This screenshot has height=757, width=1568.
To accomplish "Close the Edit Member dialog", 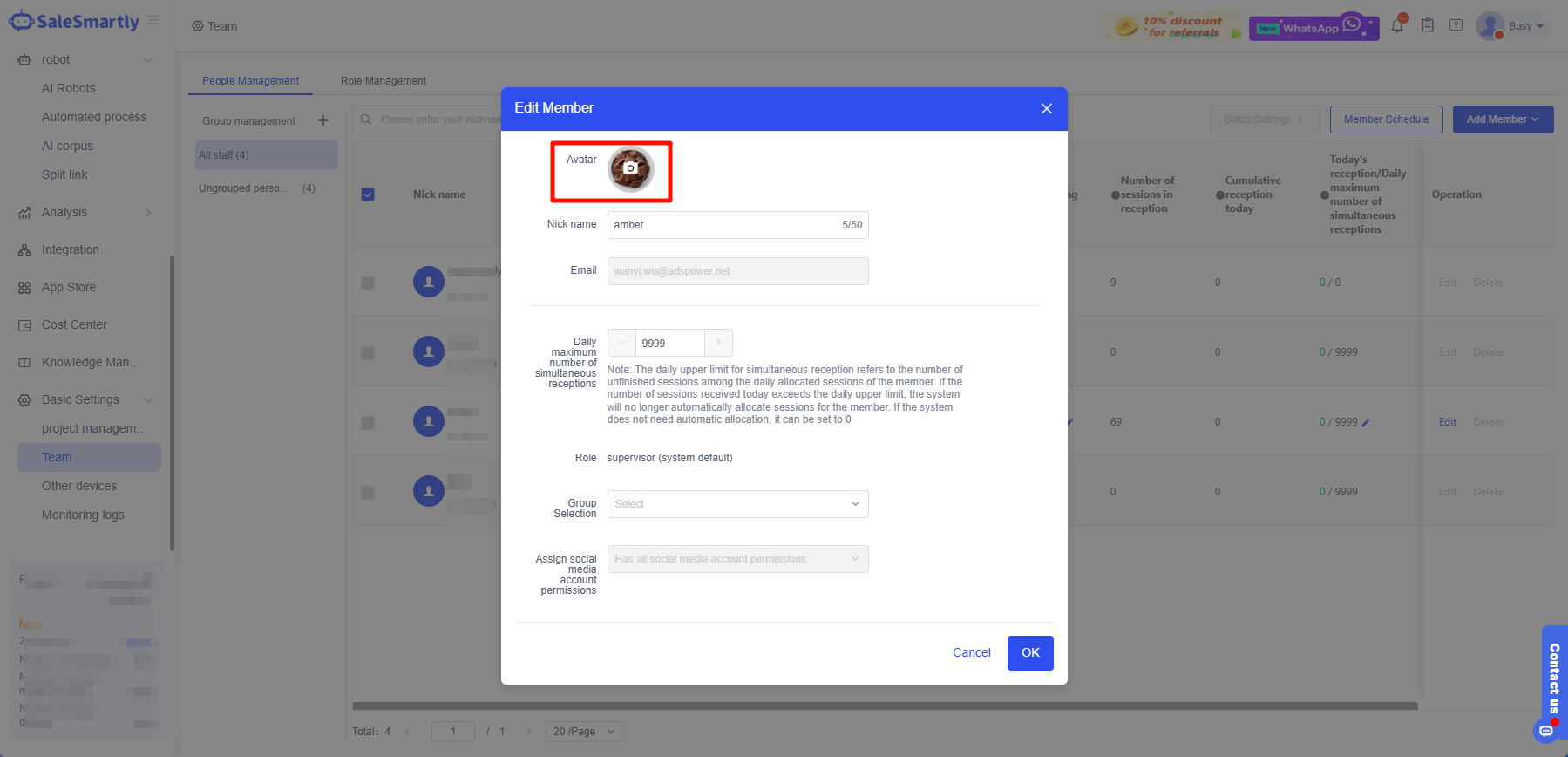I will [1047, 108].
